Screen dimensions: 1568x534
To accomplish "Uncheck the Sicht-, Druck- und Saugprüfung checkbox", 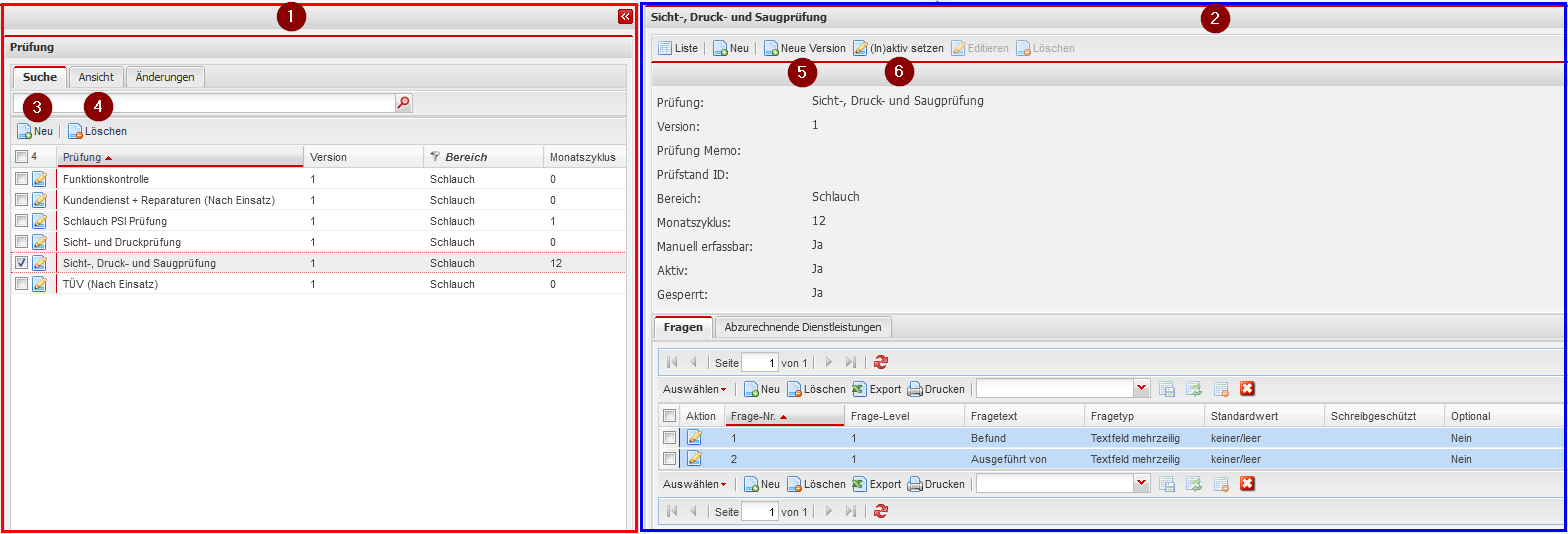I will (22, 263).
